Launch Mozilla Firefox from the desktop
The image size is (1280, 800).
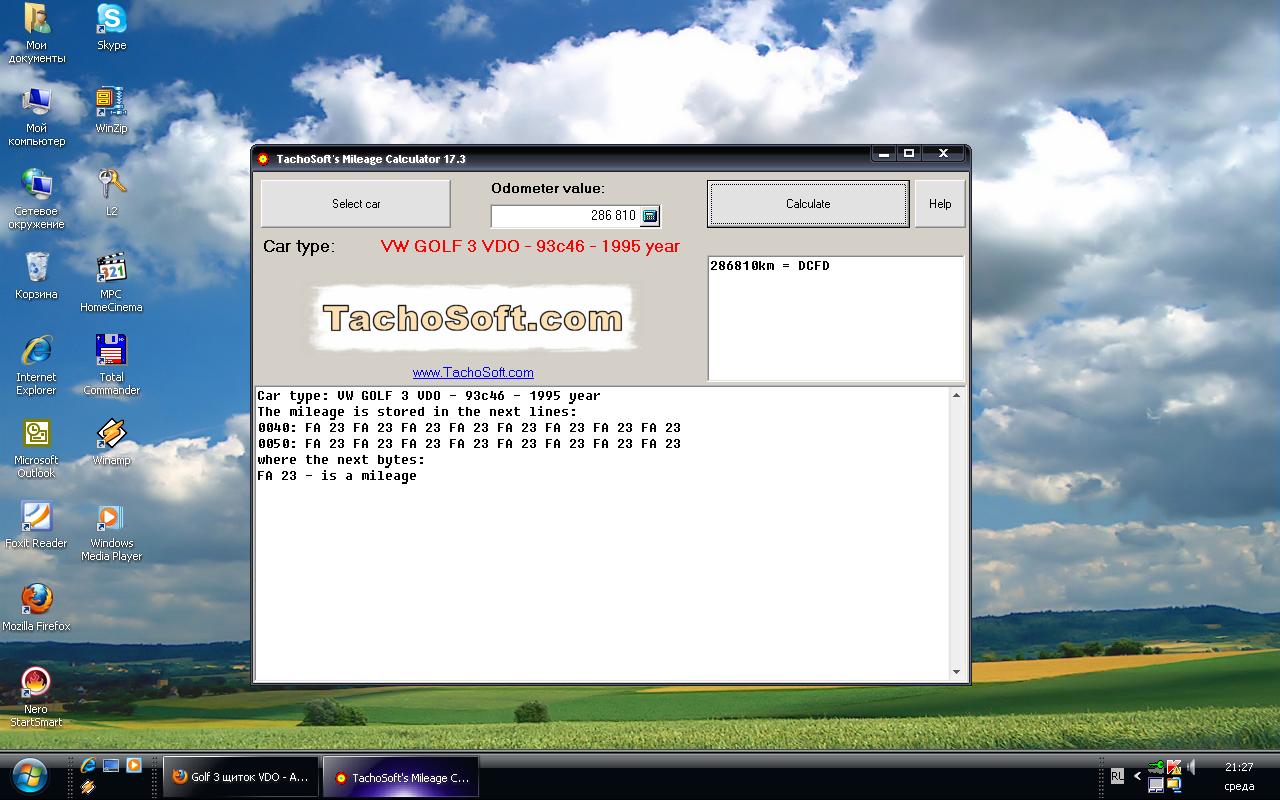37,608
